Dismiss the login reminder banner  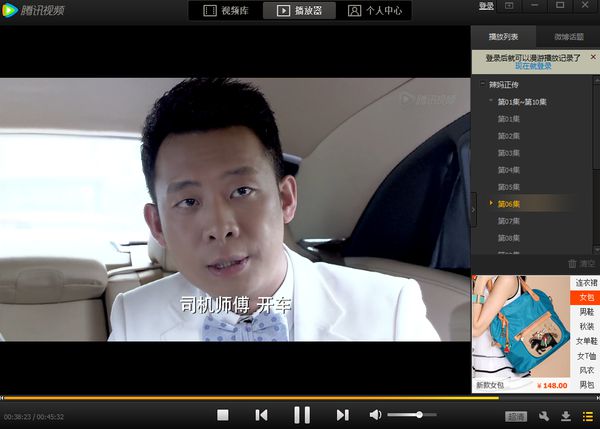pos(593,57)
